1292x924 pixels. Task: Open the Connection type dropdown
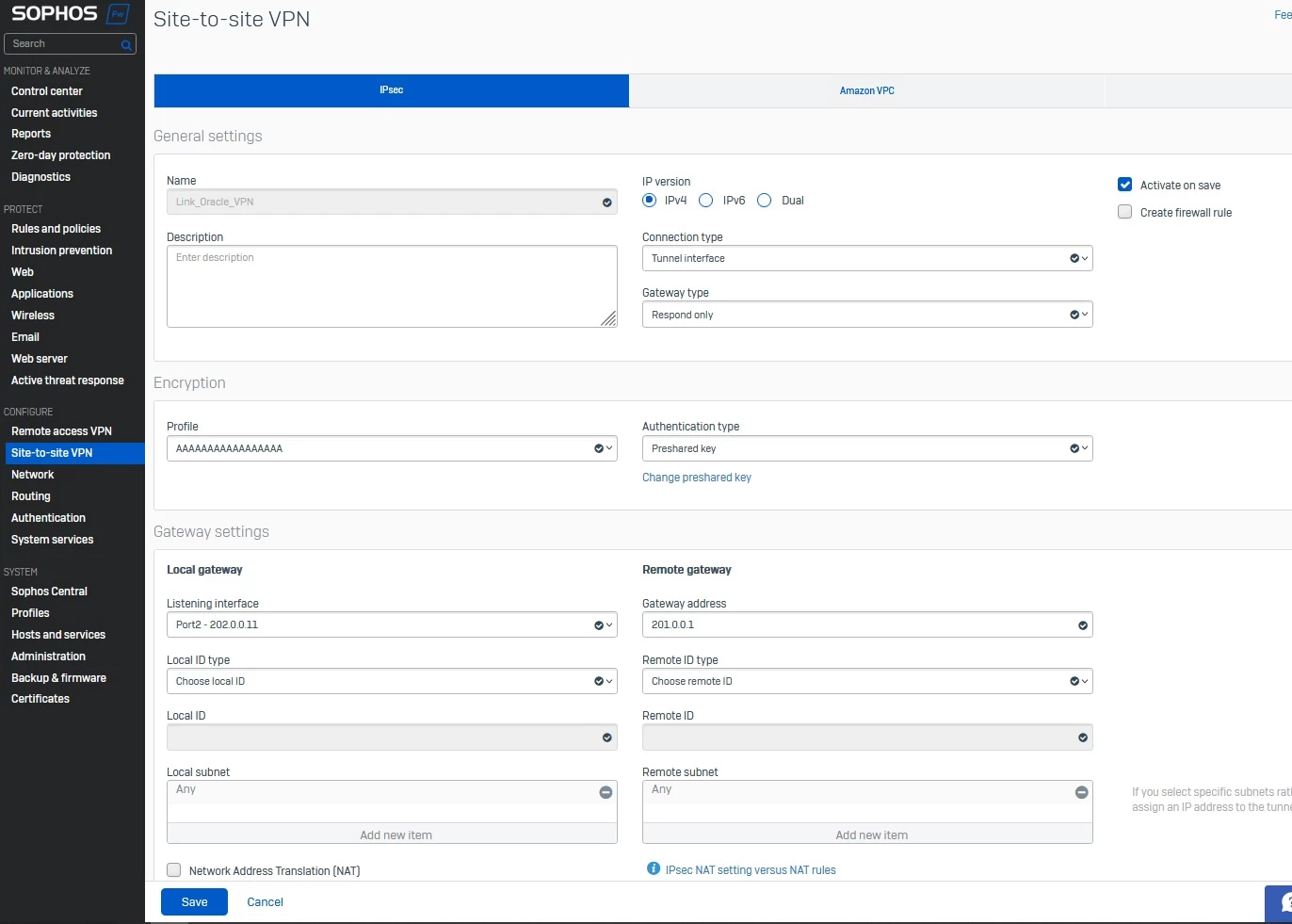click(x=867, y=258)
